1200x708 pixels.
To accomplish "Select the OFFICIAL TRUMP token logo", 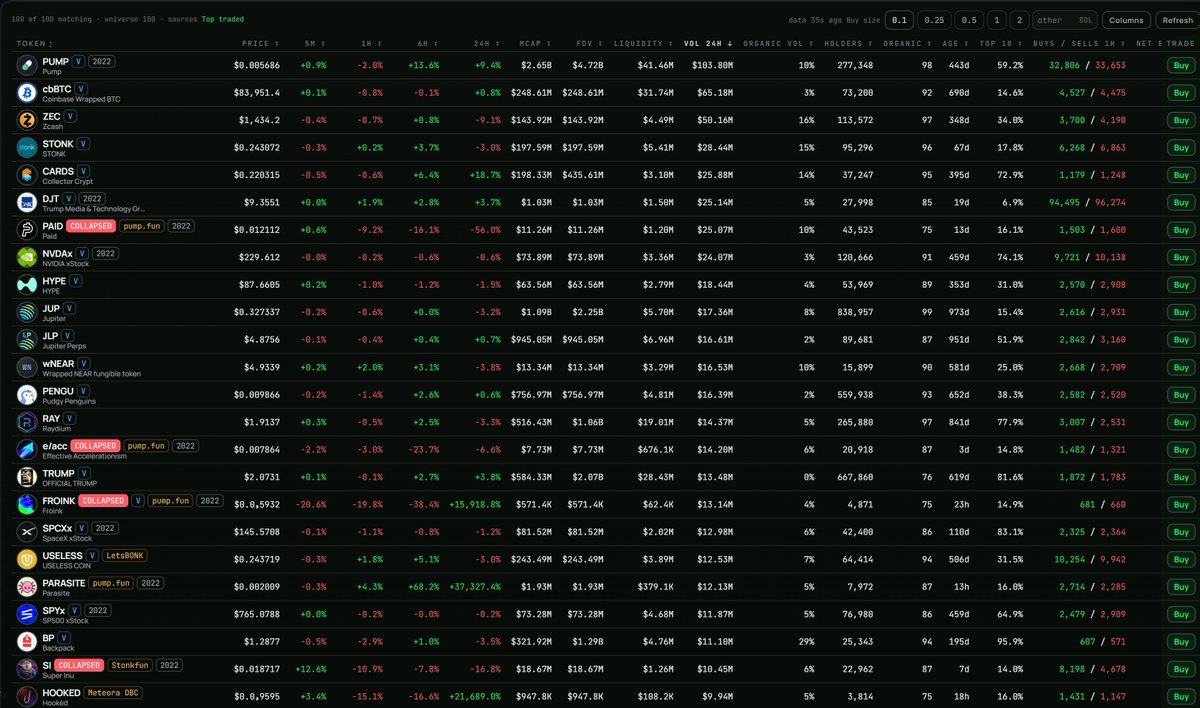I will click(x=27, y=477).
